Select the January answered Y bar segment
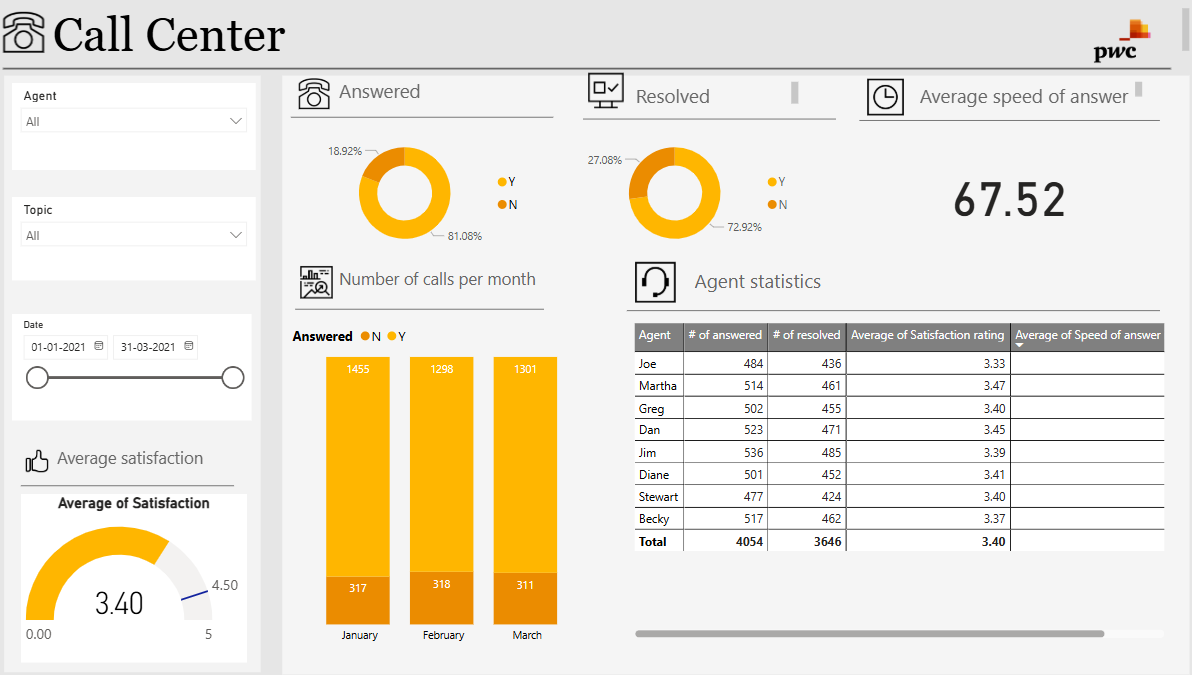The height and width of the screenshot is (675, 1192). click(358, 466)
